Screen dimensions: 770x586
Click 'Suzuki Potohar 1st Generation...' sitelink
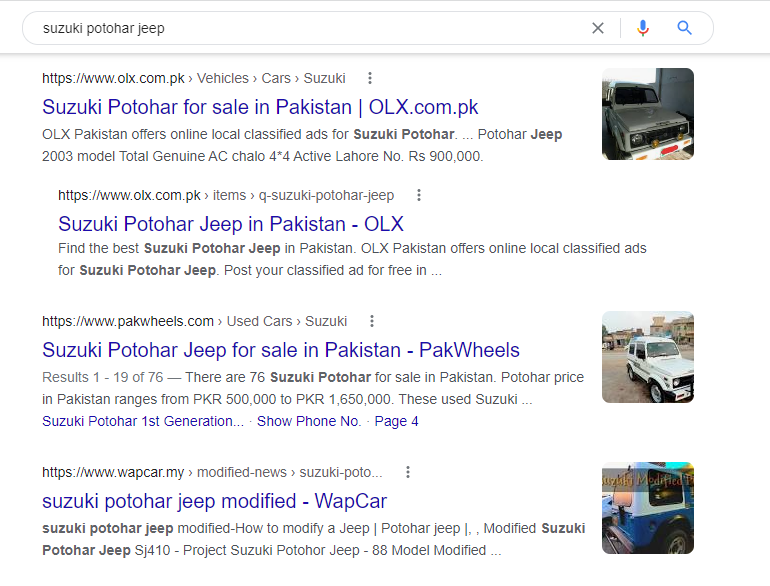coord(143,421)
